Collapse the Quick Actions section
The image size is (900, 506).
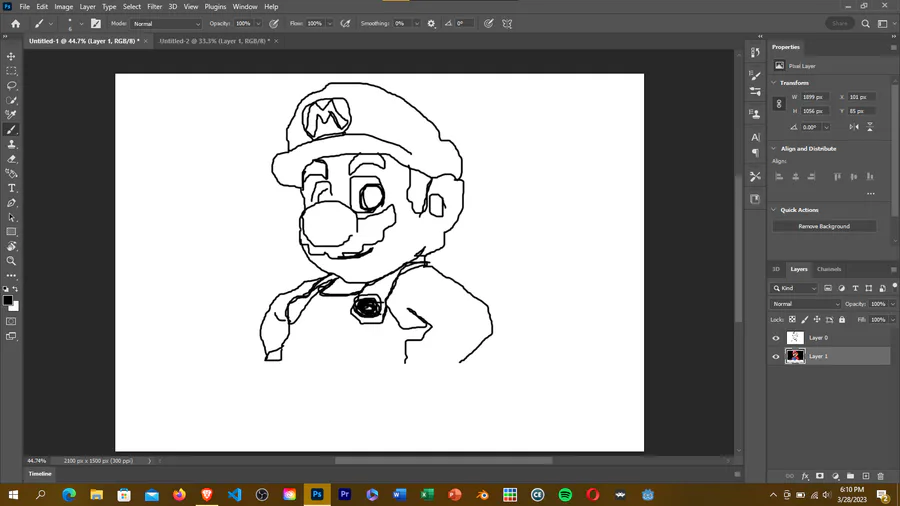click(774, 210)
